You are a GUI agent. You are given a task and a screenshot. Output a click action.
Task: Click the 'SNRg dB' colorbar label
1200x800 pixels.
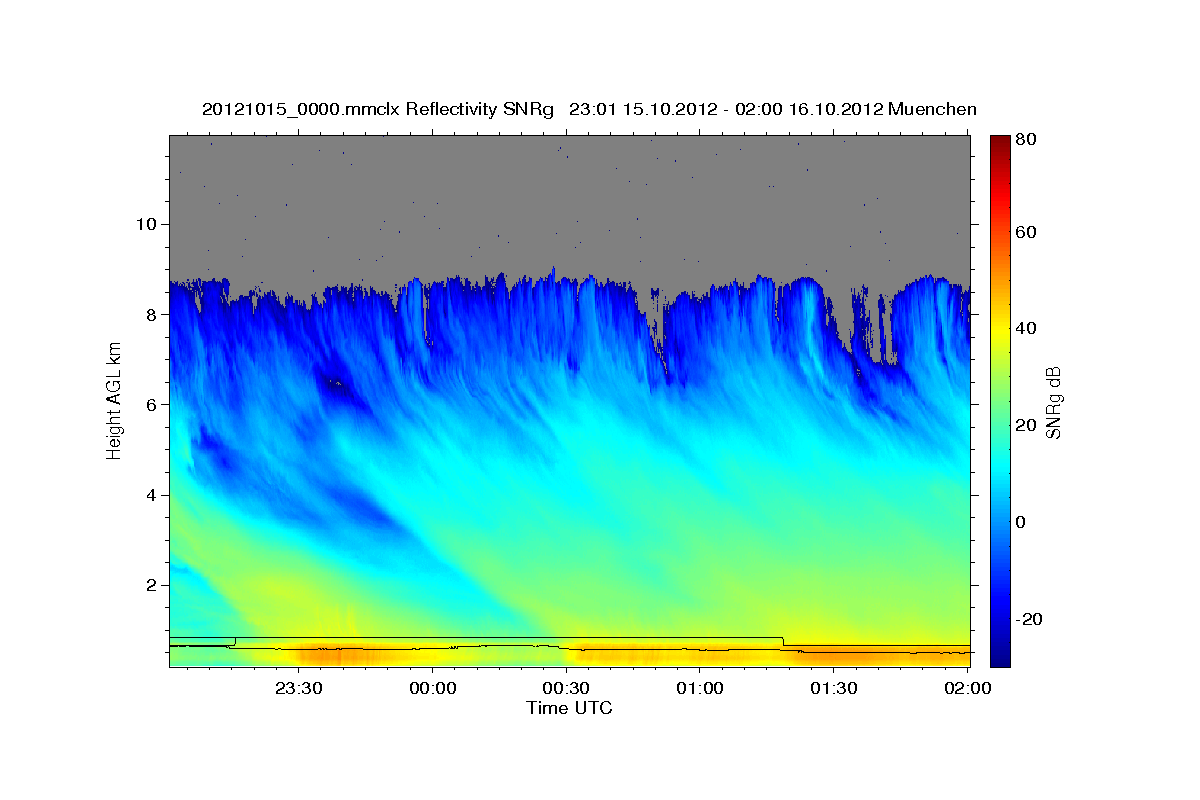click(x=1052, y=402)
